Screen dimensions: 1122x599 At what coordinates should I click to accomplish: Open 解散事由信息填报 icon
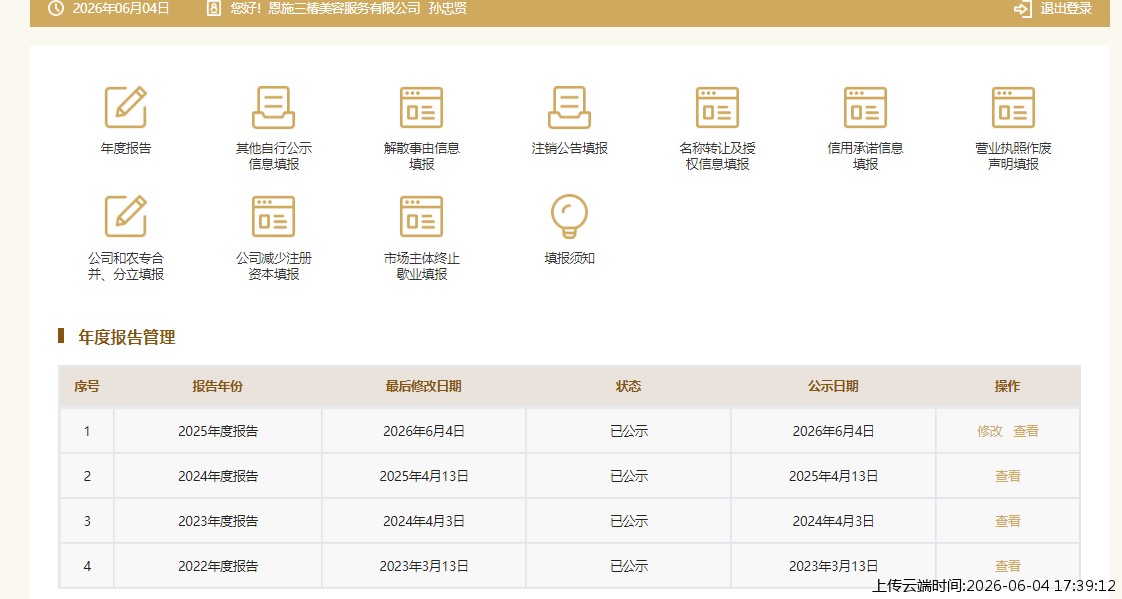click(421, 107)
